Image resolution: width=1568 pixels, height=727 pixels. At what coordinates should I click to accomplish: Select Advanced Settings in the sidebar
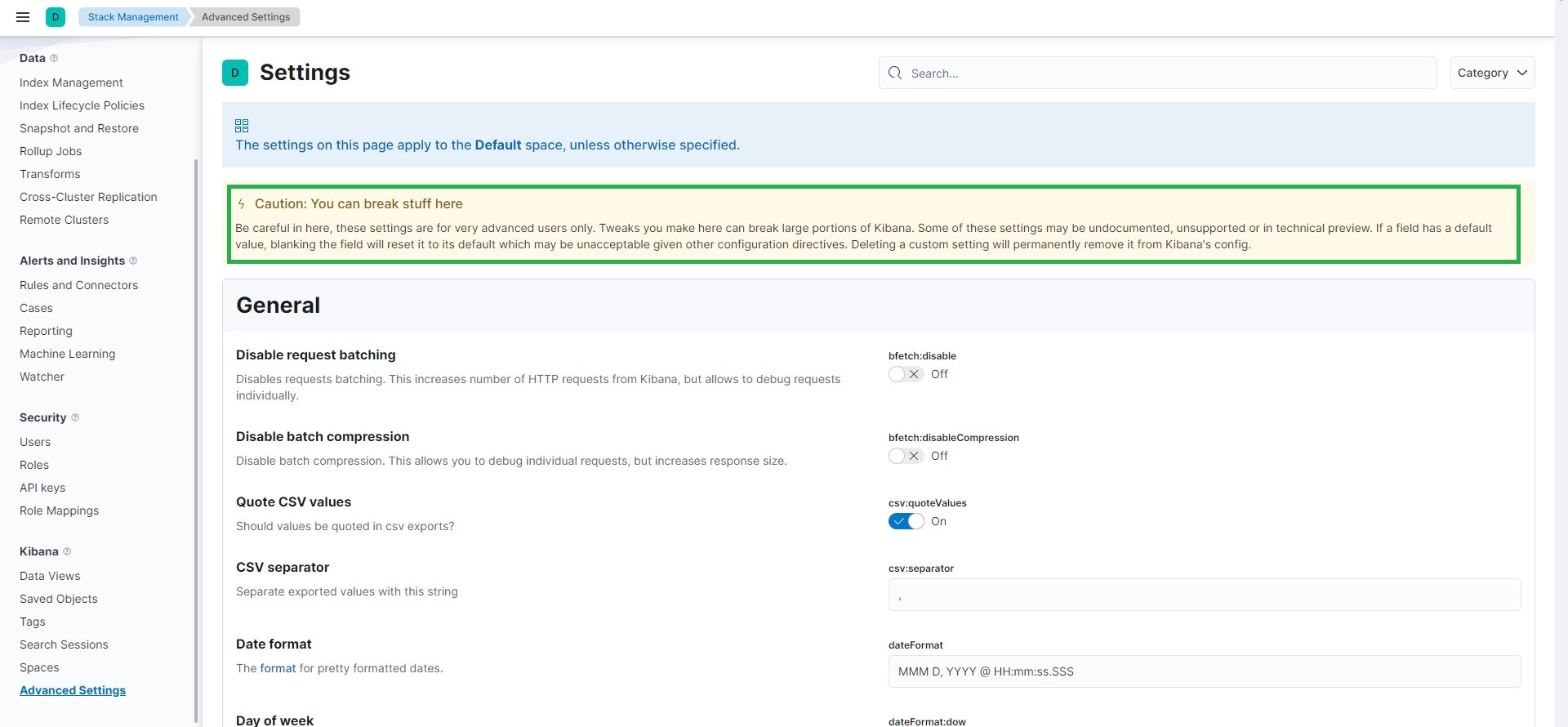tap(73, 690)
